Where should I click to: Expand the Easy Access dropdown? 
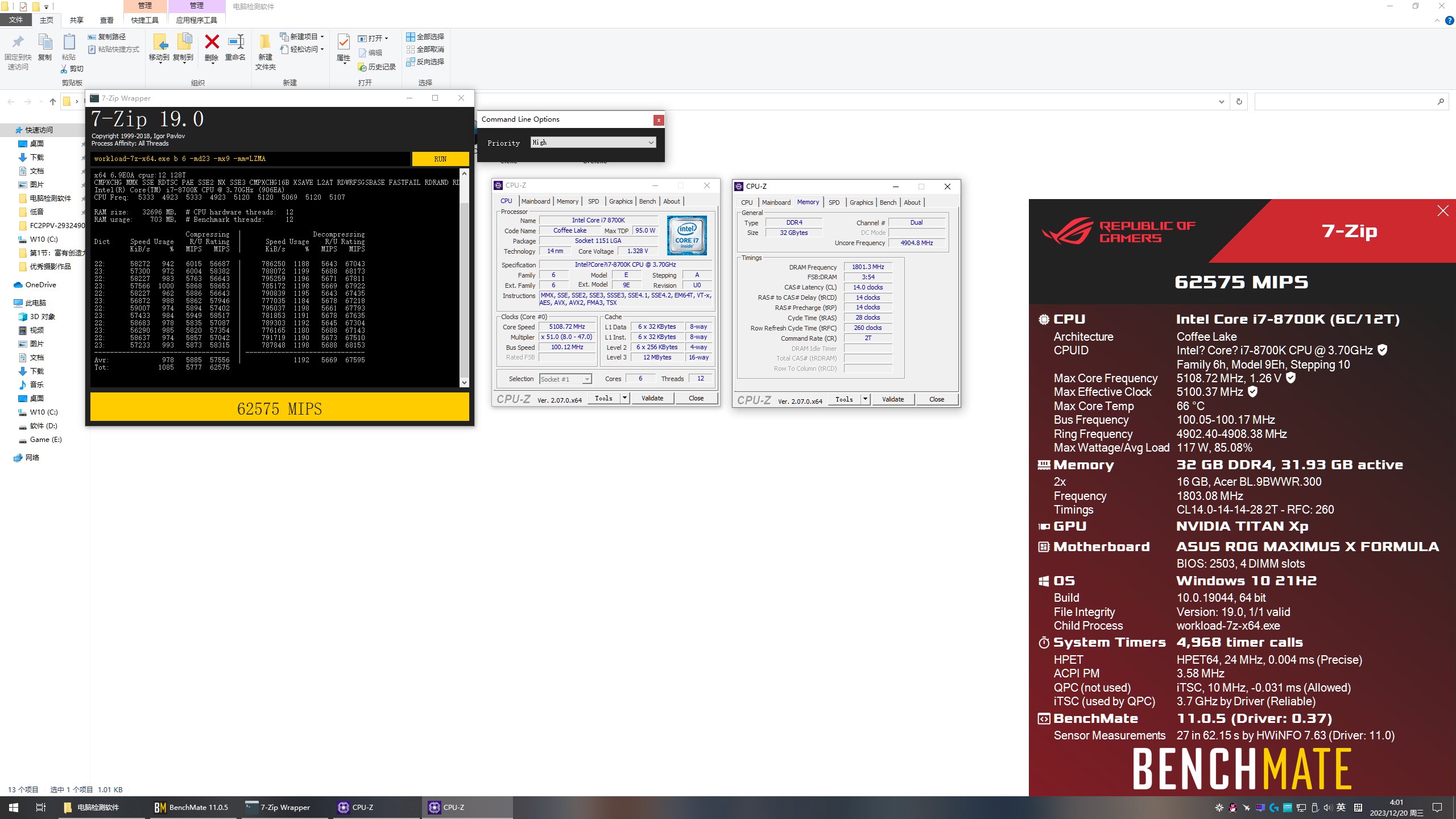coord(322,49)
